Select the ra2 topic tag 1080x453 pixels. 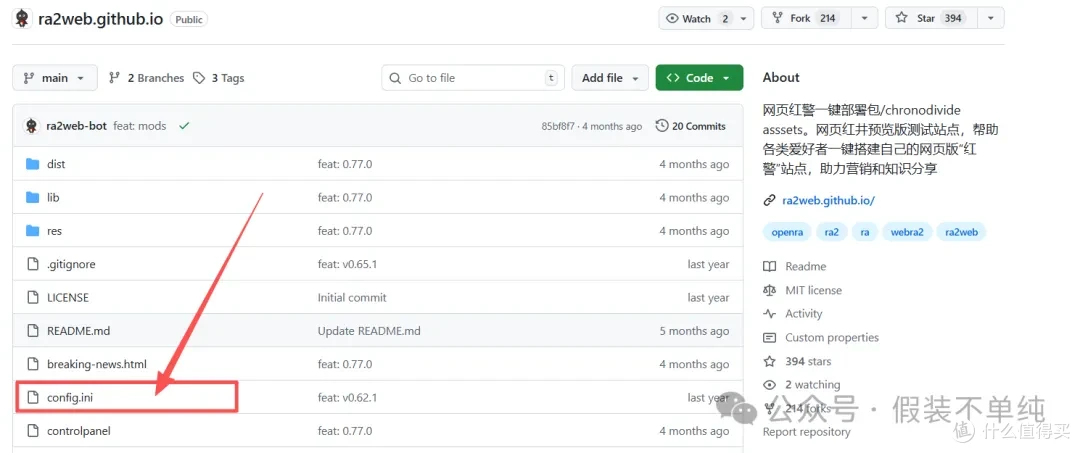coord(831,232)
